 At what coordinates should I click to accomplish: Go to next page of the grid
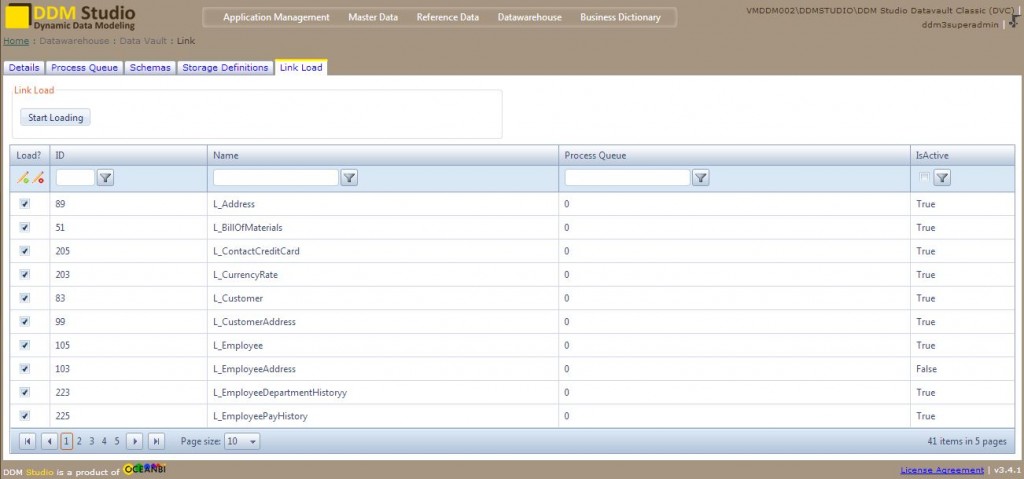click(135, 442)
